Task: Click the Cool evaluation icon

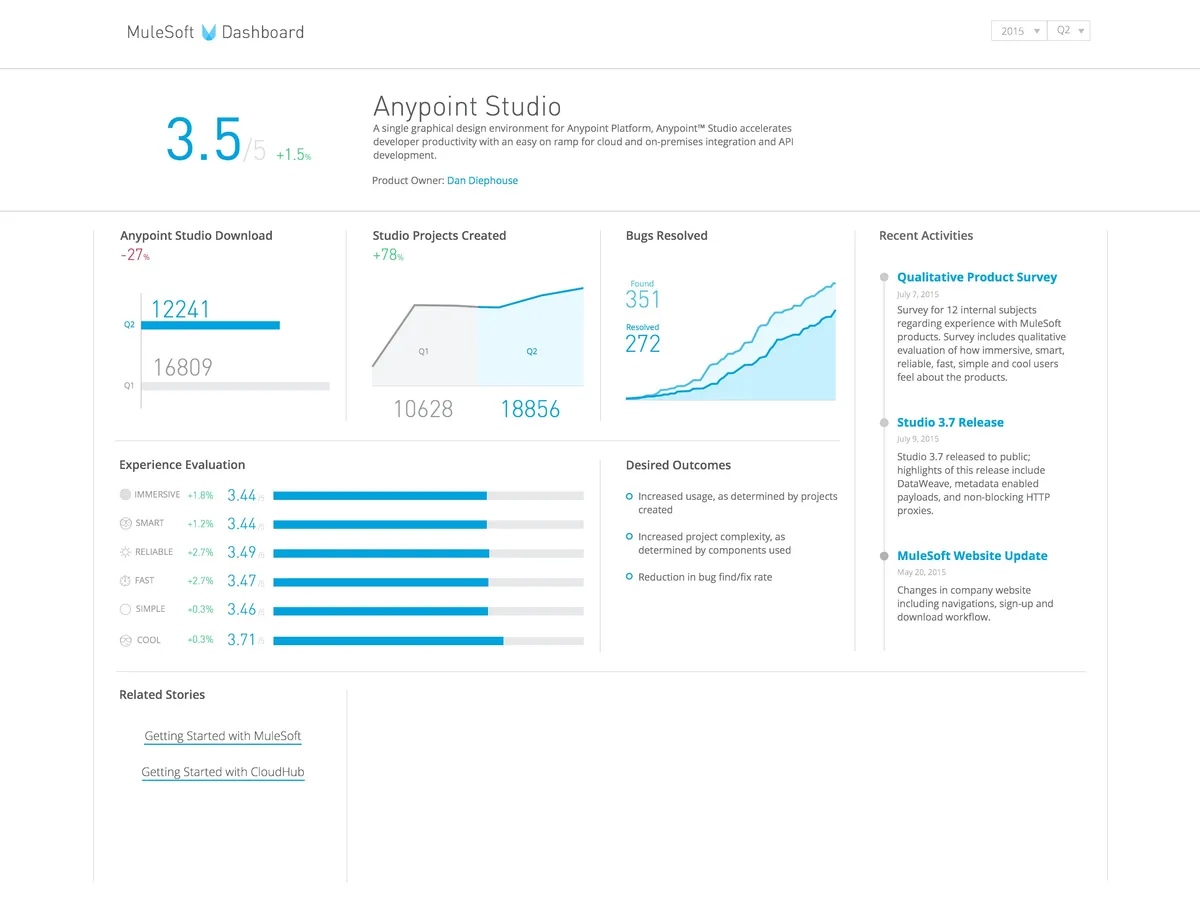Action: [125, 639]
